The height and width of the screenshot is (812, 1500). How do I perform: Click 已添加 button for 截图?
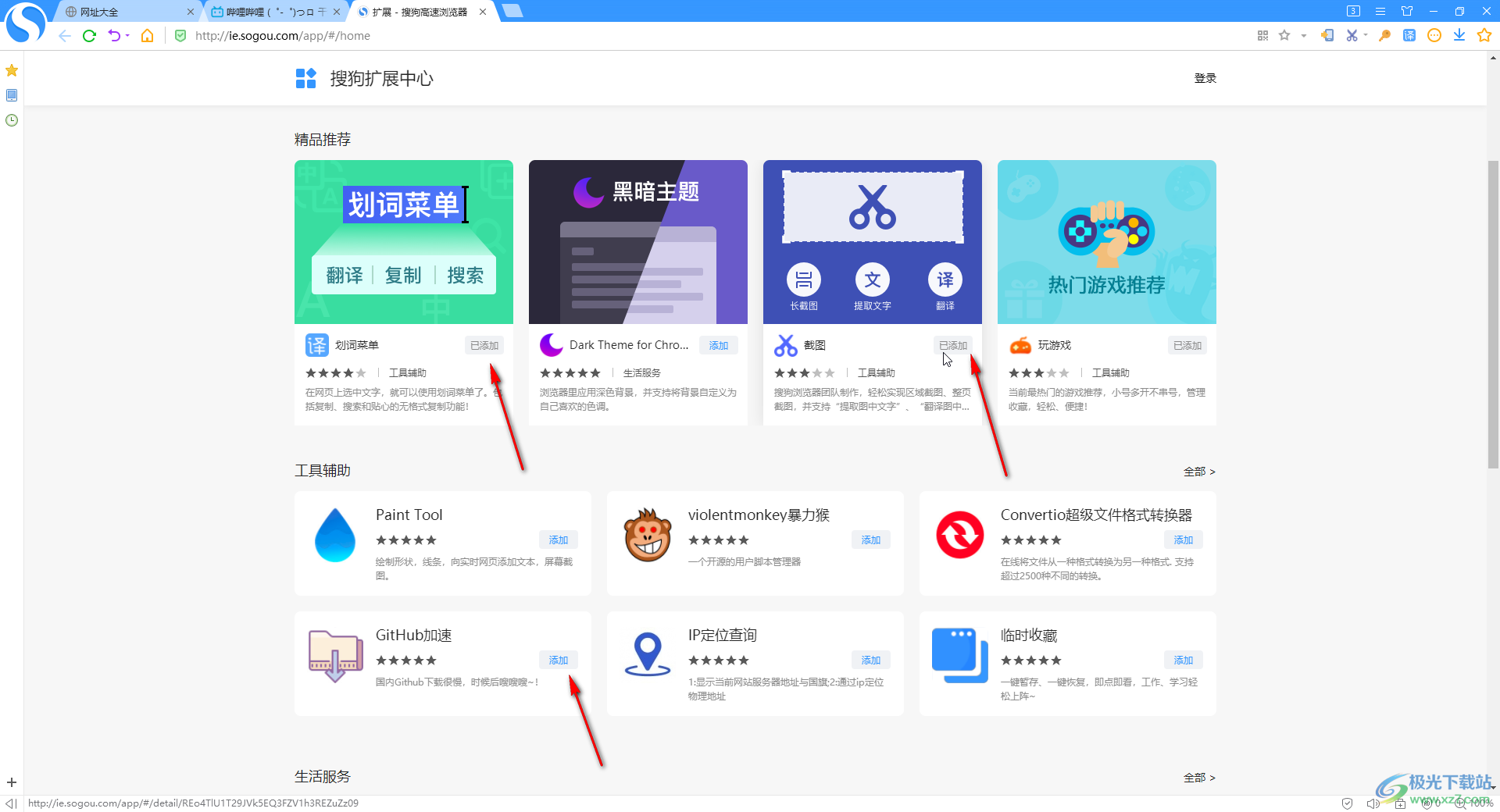coord(953,345)
